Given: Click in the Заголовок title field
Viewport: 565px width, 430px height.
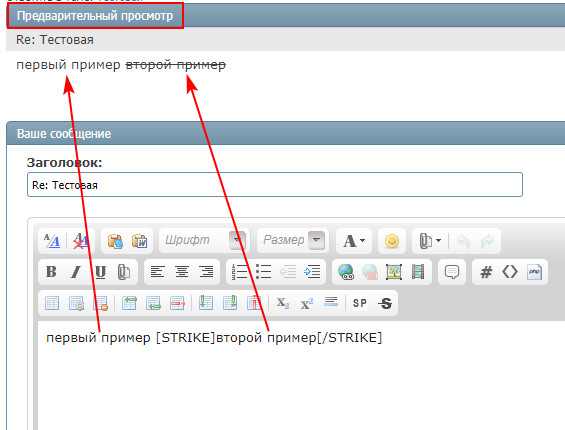Looking at the screenshot, I should tap(275, 185).
